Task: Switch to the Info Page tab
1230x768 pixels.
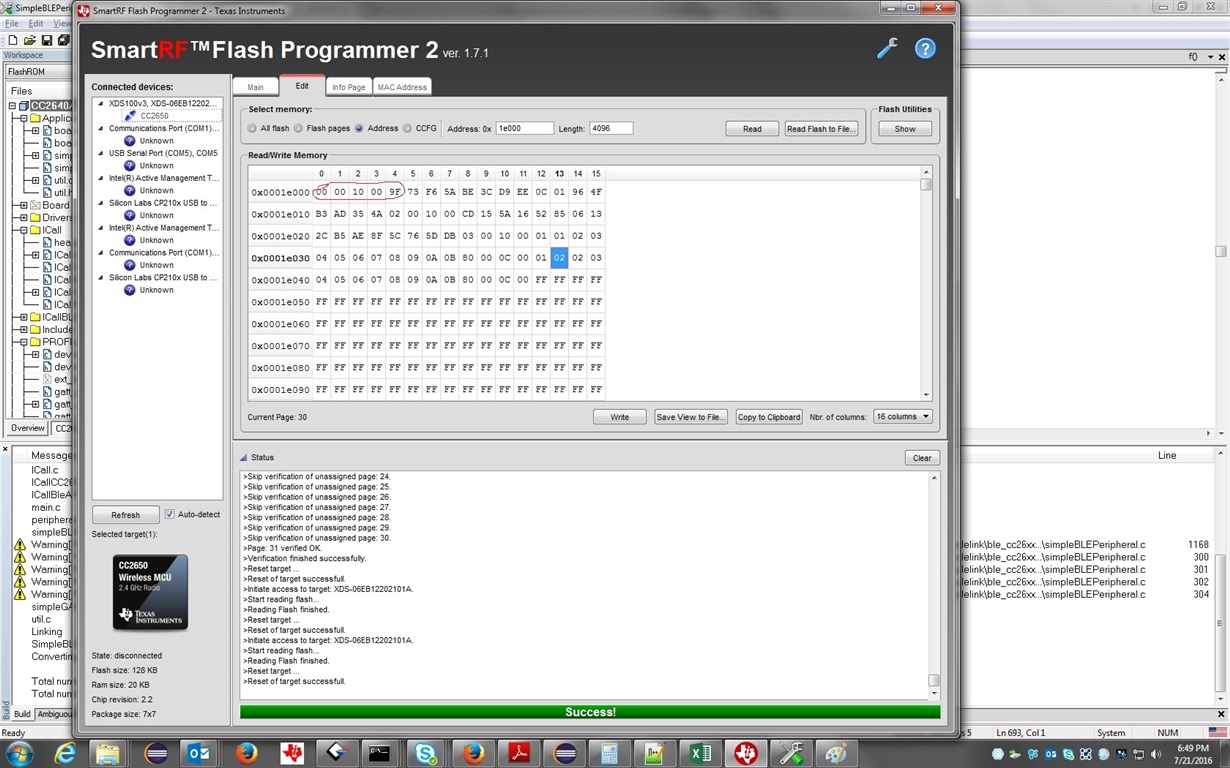Action: (x=349, y=87)
